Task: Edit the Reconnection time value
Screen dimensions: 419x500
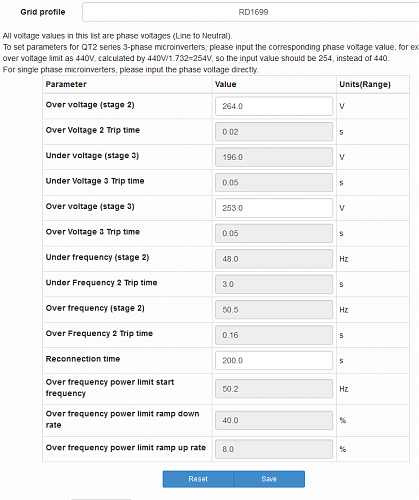Action: (x=274, y=360)
